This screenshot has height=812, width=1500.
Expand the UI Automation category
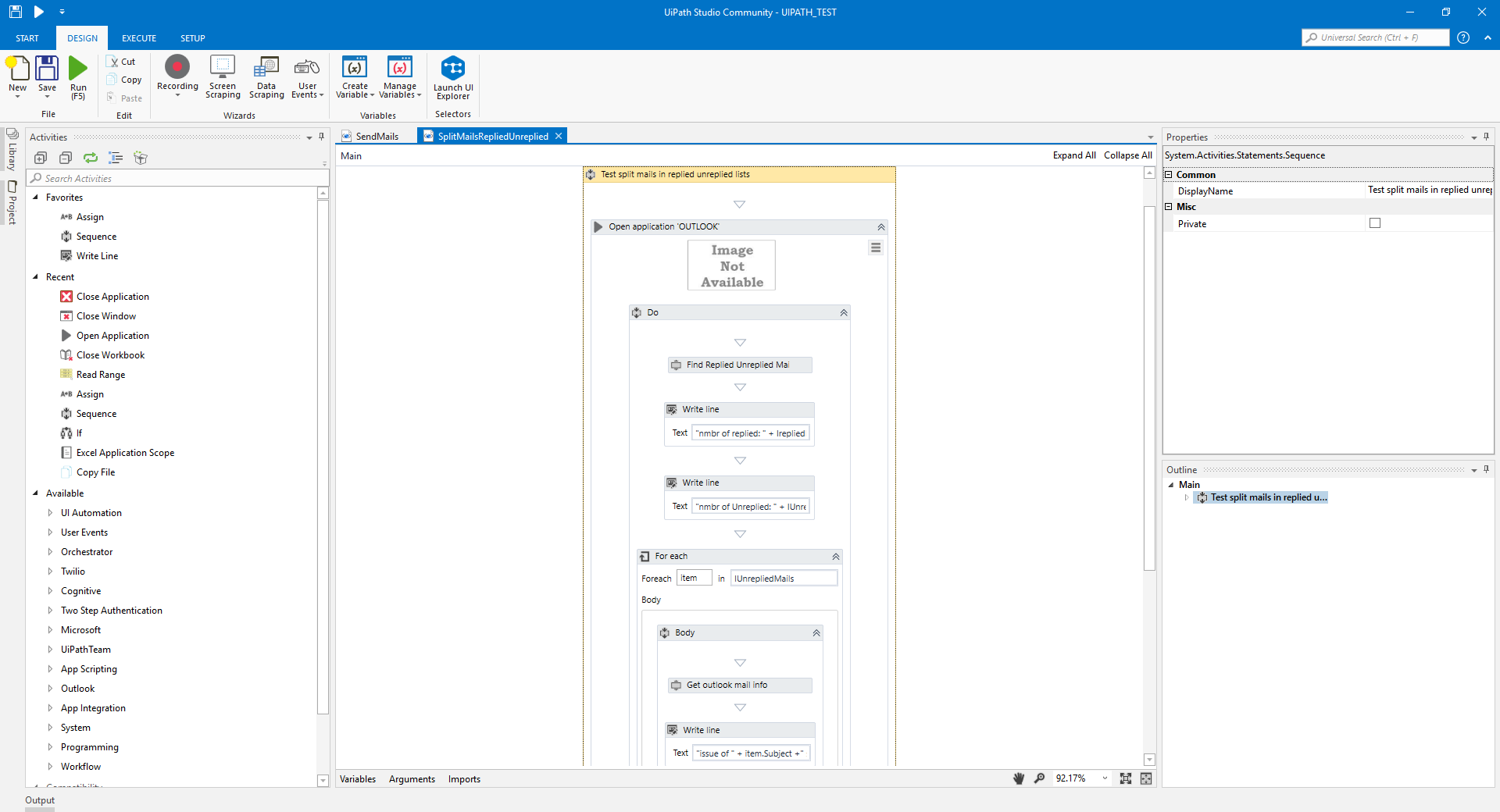click(x=50, y=513)
